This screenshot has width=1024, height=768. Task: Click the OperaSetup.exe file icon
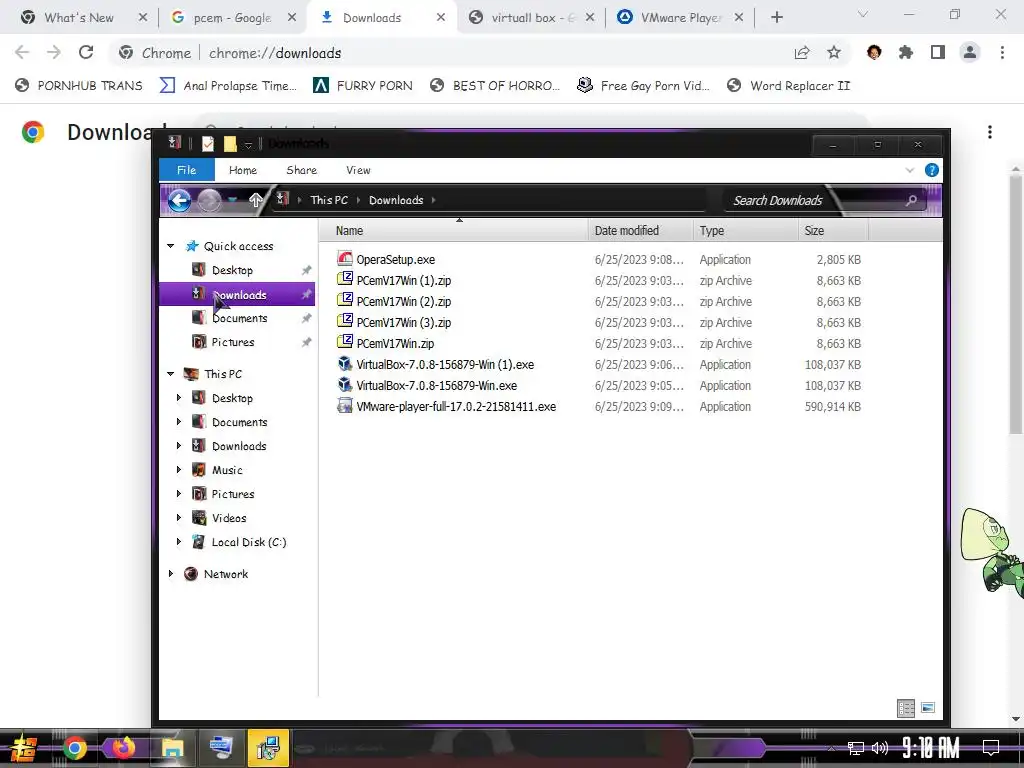coord(345,259)
